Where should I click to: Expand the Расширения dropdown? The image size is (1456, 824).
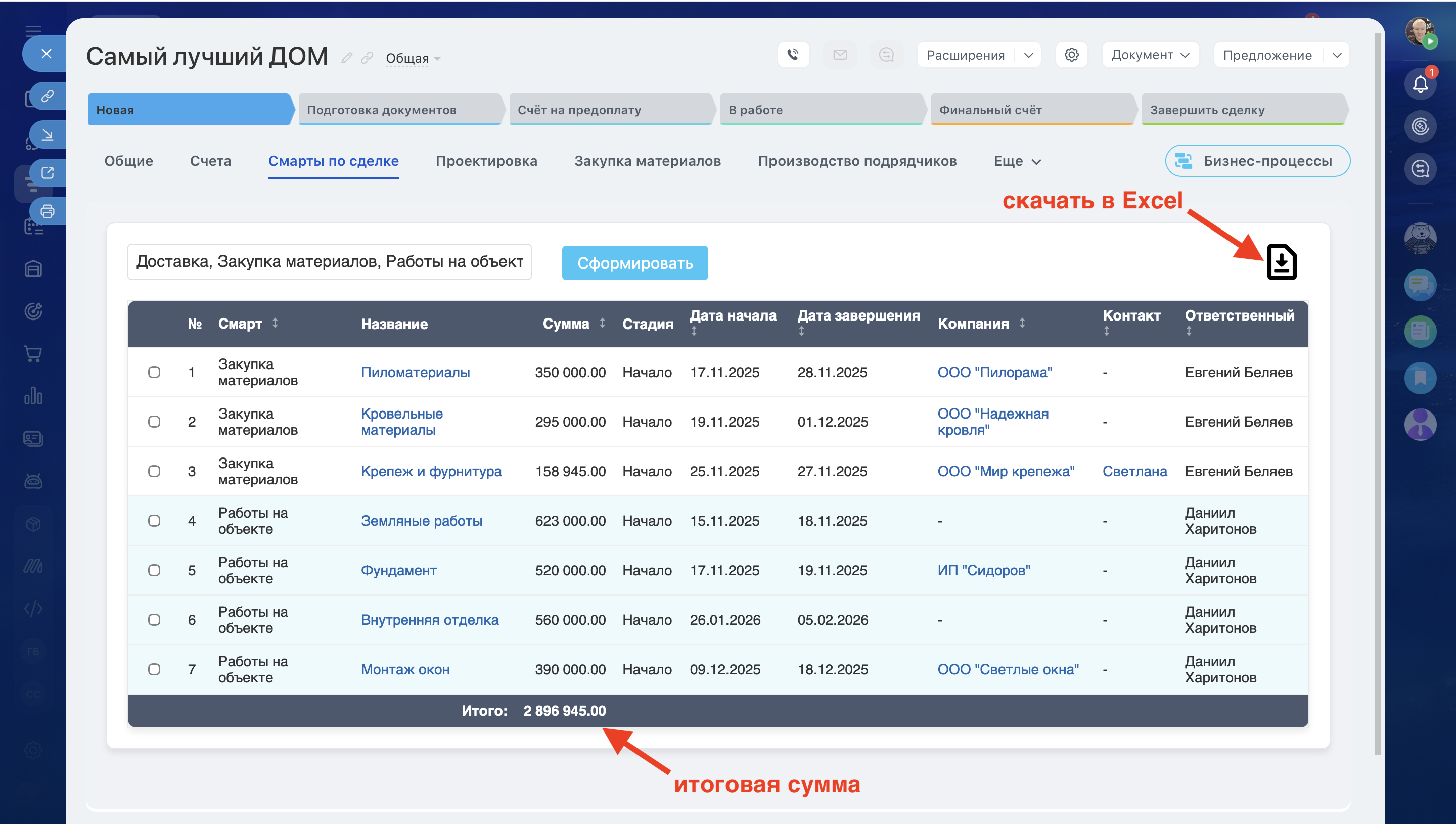pos(1028,55)
